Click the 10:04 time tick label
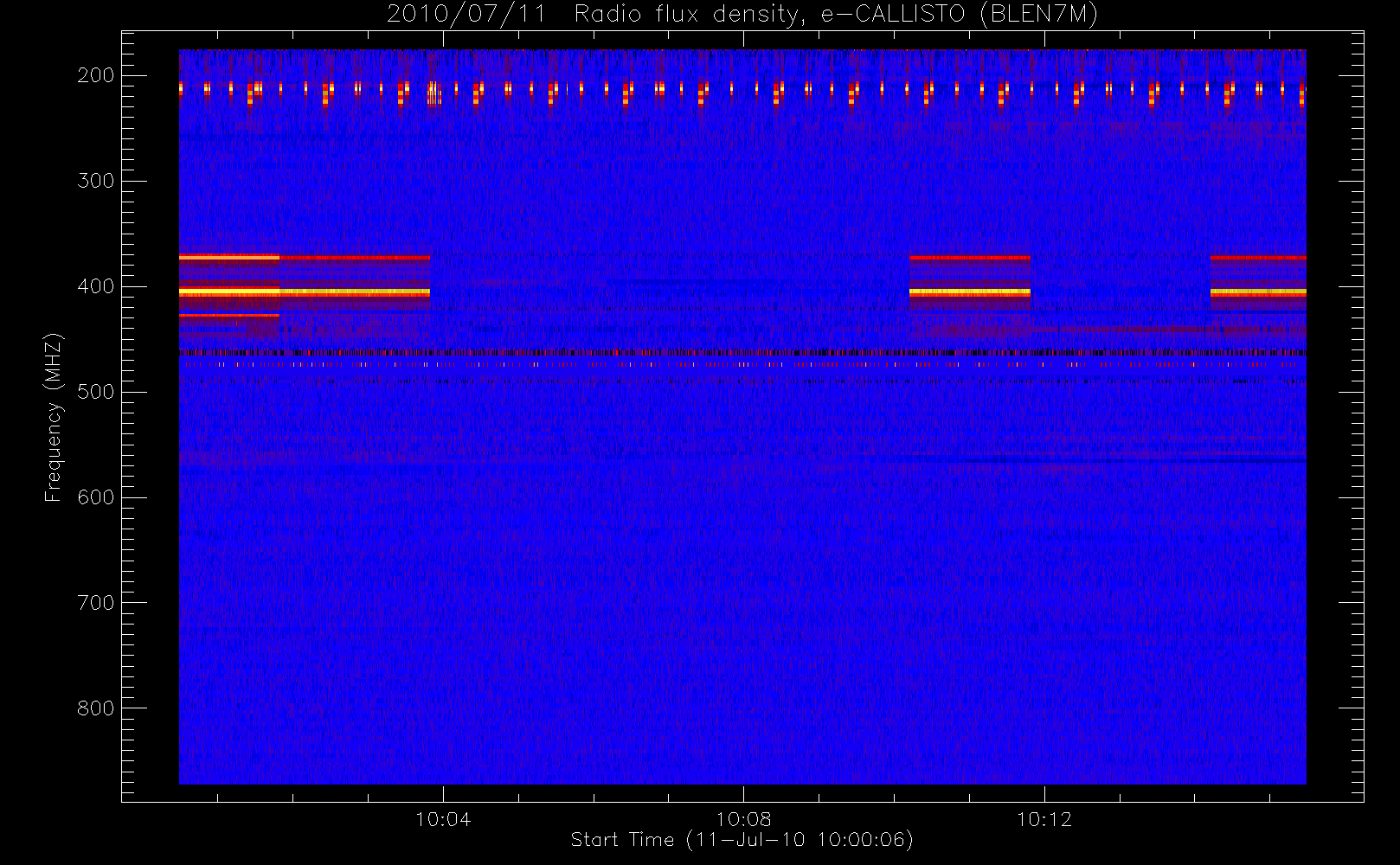The image size is (1400, 865). [x=443, y=819]
